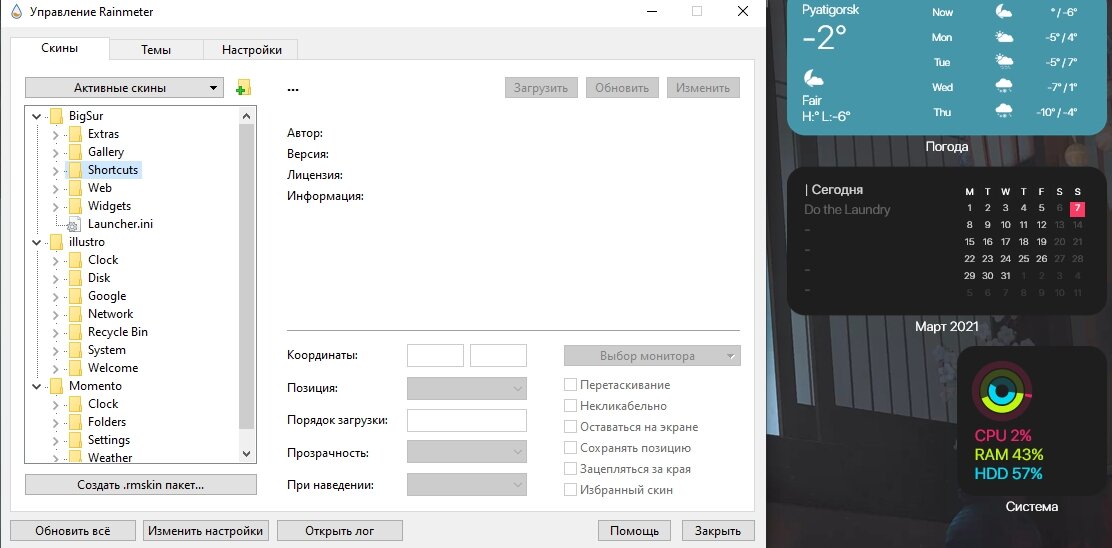This screenshot has height=548, width=1112.
Task: Click the Recycle Bin folder icon
Action: 75,332
